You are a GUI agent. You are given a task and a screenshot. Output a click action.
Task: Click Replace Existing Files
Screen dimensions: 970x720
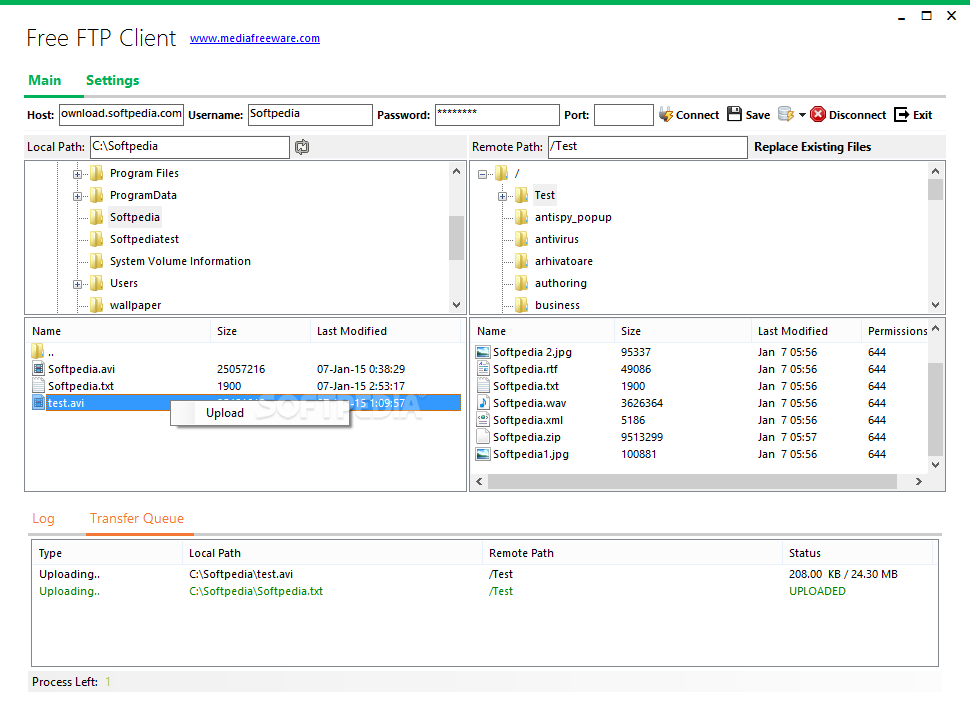(x=812, y=147)
